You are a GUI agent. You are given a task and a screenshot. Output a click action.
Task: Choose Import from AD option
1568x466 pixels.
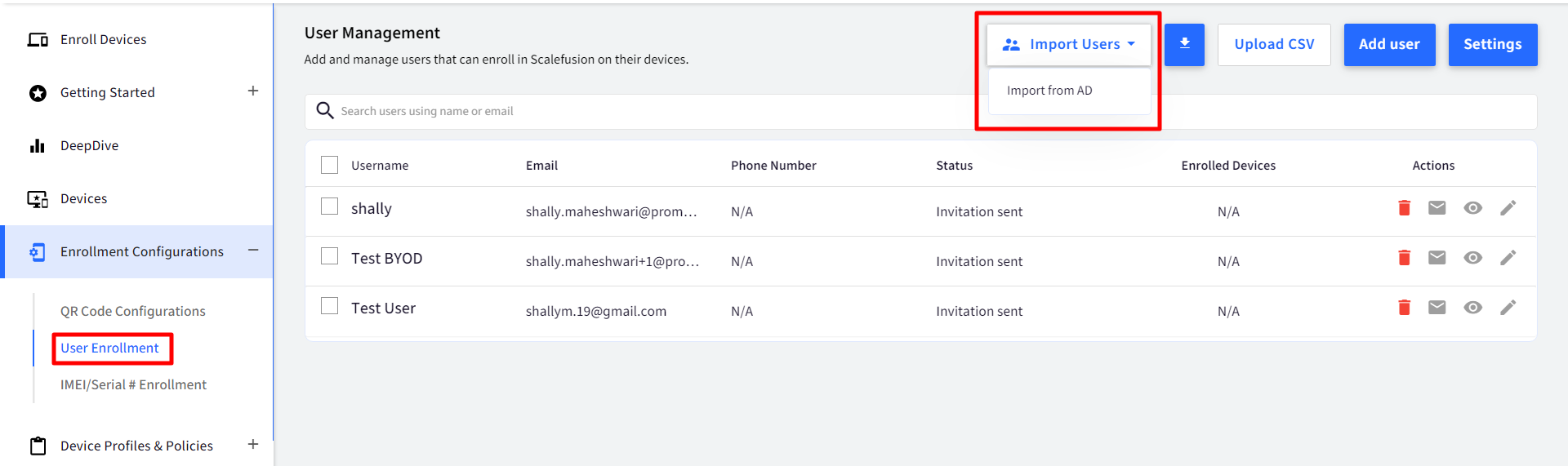point(1049,91)
